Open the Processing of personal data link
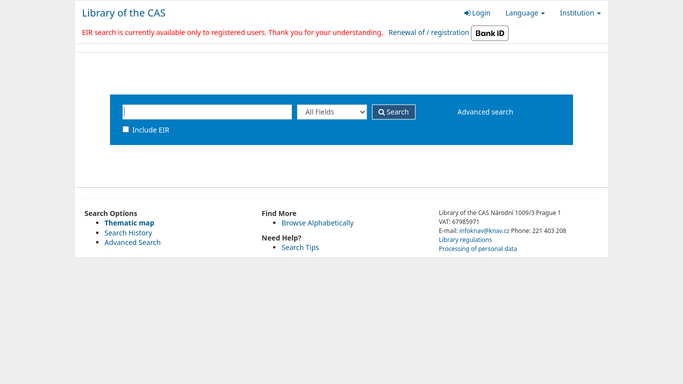Image resolution: width=683 pixels, height=384 pixels. 478,249
